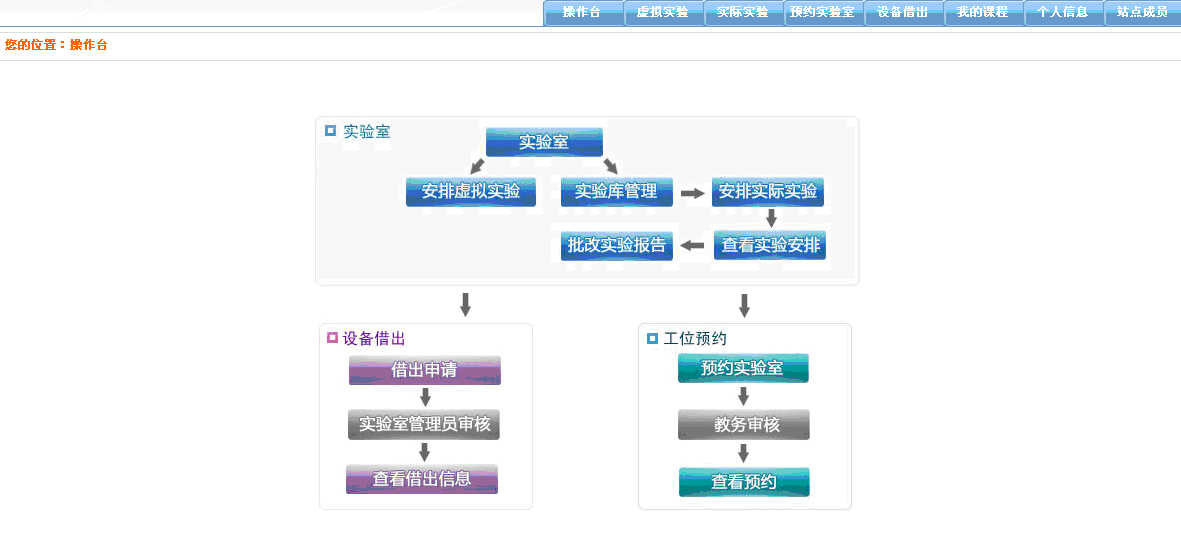Start a 借出申请 request

[x=424, y=370]
